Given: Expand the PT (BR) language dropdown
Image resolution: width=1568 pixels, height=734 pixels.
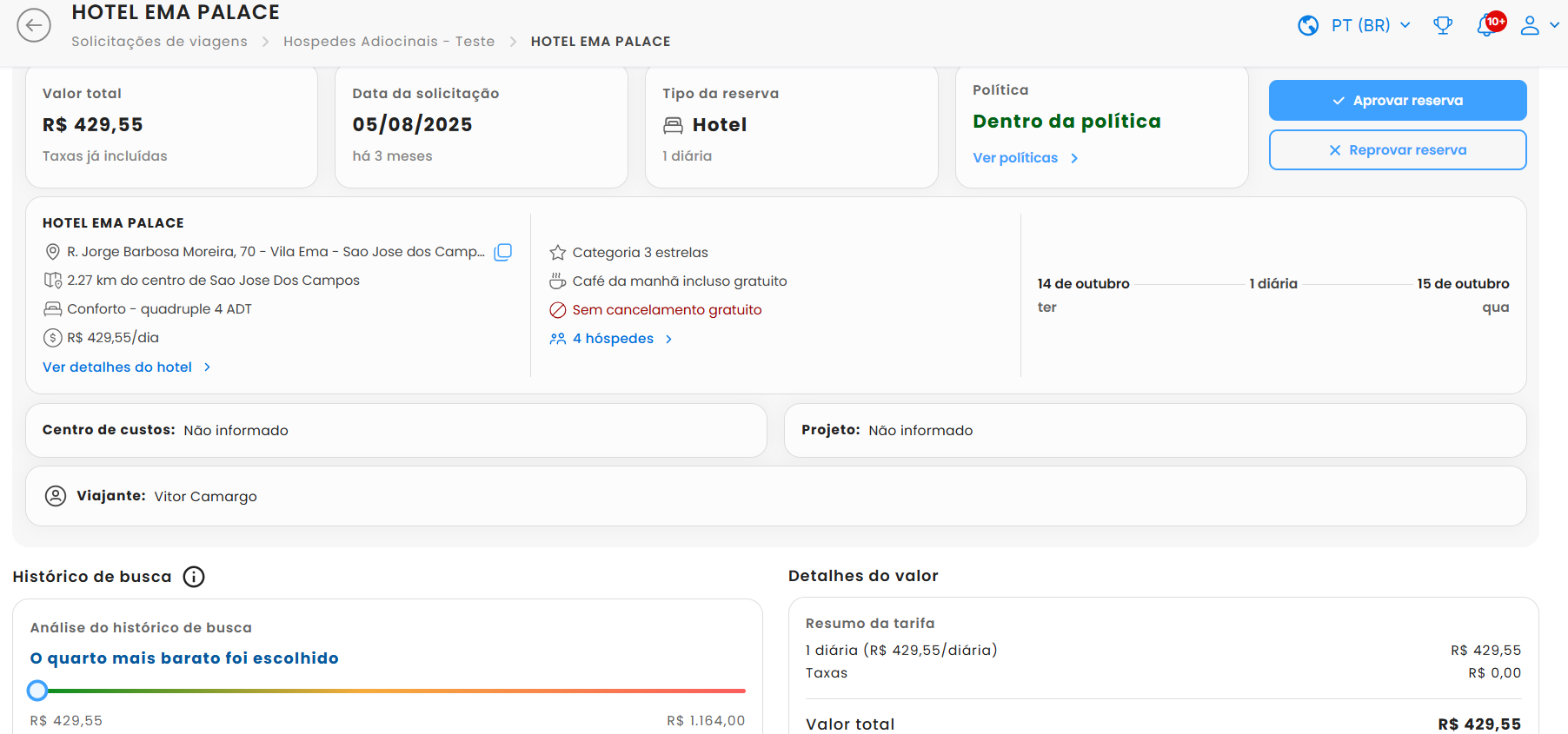Looking at the screenshot, I should pos(1370,26).
